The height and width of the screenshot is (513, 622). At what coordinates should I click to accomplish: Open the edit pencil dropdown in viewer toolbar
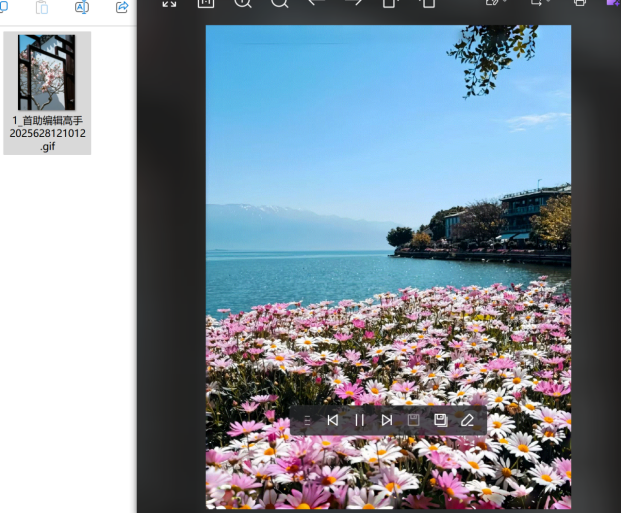(496, 3)
